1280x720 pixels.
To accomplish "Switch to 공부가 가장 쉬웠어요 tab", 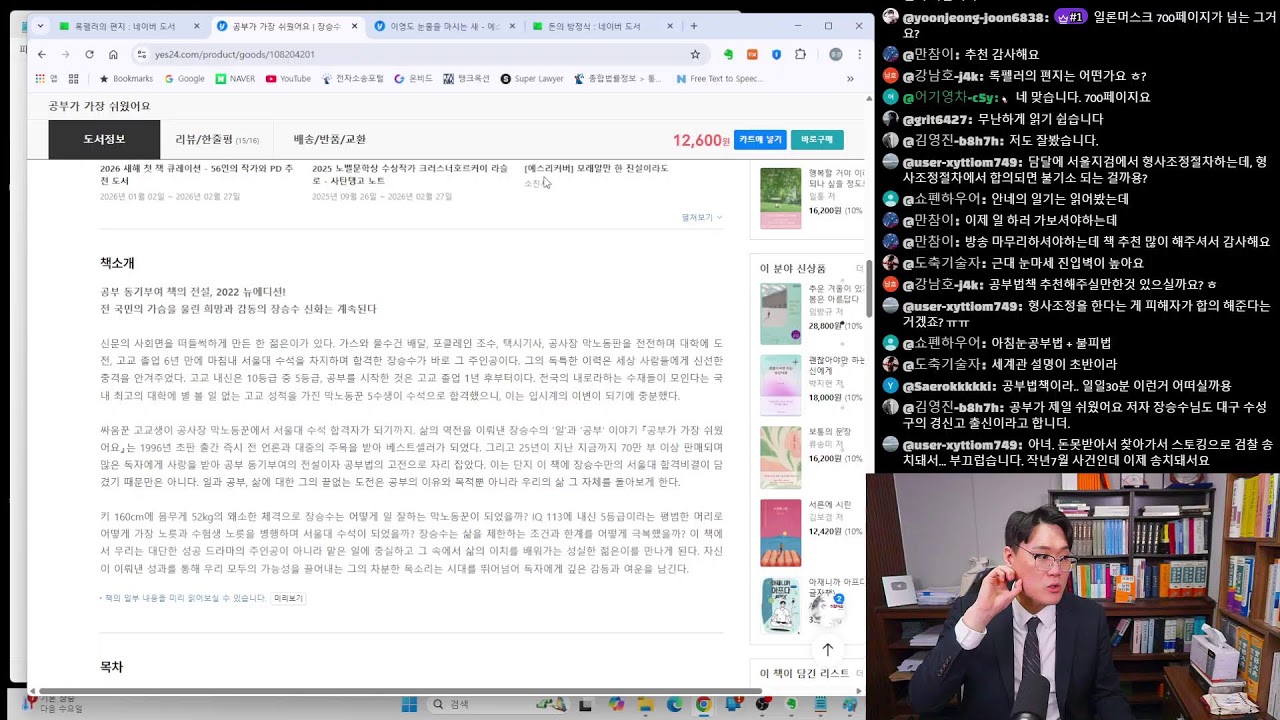I will [x=286, y=26].
